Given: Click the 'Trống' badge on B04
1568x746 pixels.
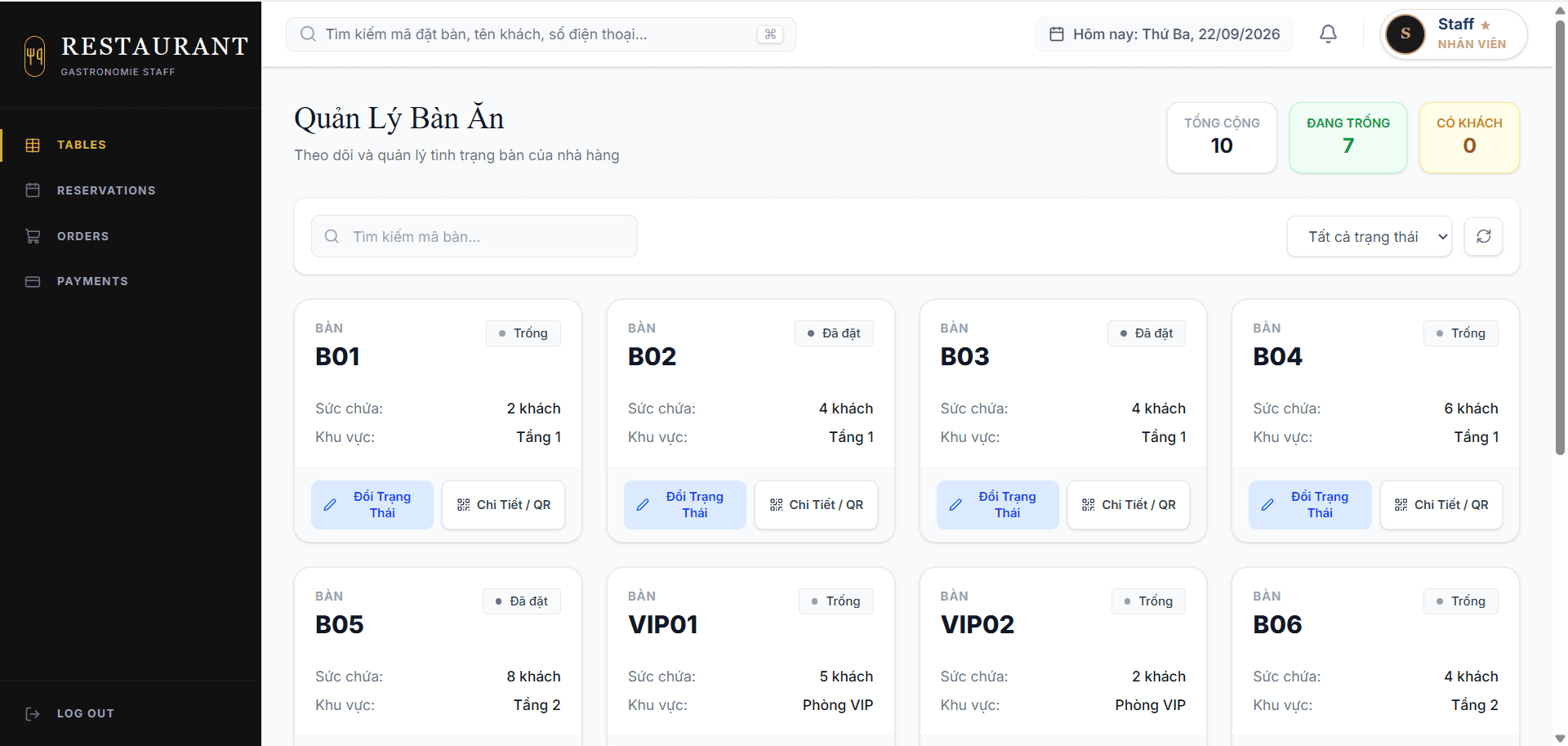Looking at the screenshot, I should click(x=1461, y=333).
